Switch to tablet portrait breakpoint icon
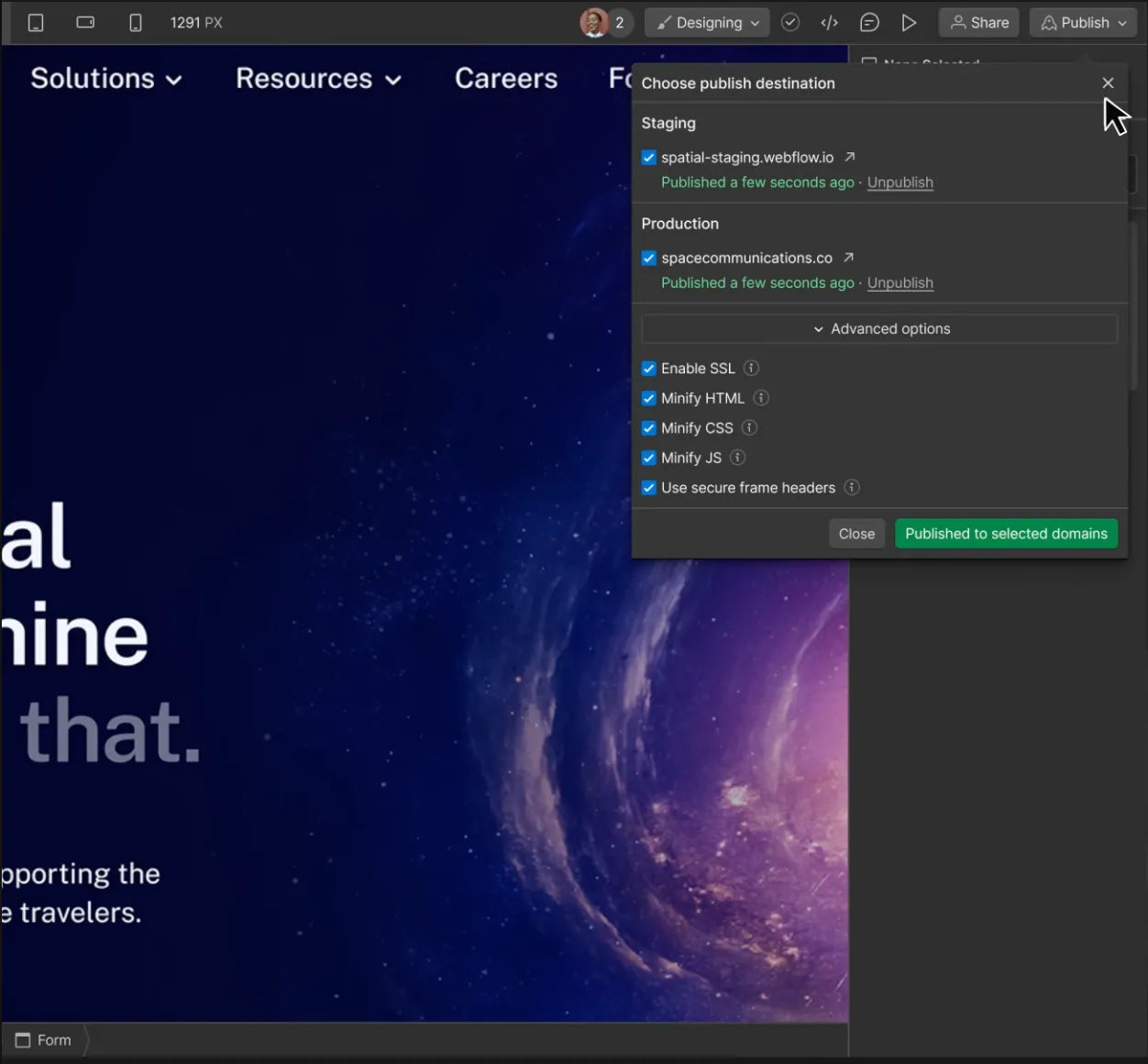 36,23
